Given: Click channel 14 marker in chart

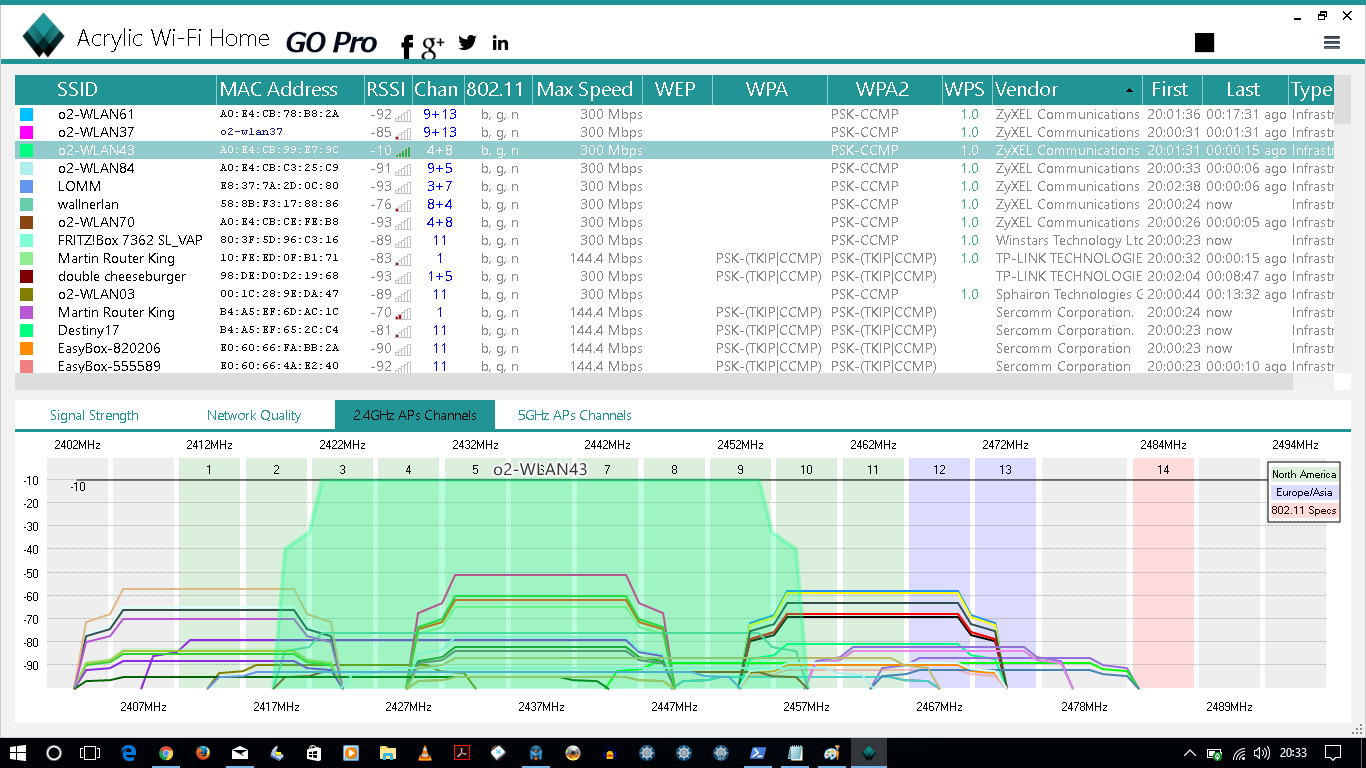Looking at the screenshot, I should (x=1163, y=469).
